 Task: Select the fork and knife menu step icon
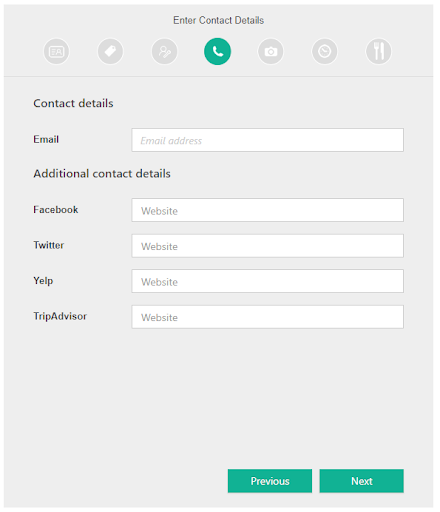378,51
